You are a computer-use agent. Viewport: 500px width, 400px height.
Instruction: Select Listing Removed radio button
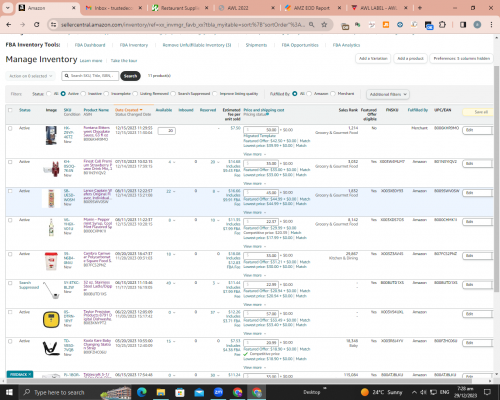coord(135,94)
